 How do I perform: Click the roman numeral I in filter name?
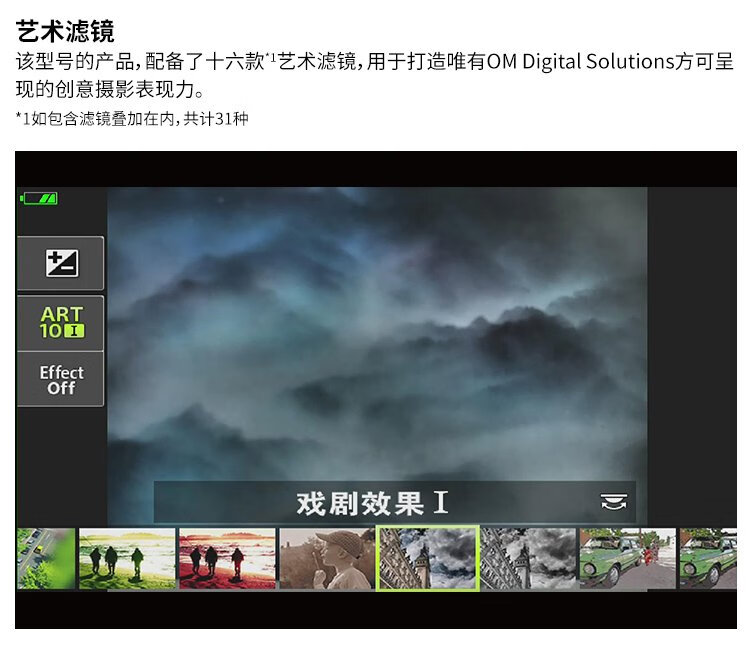[441, 503]
